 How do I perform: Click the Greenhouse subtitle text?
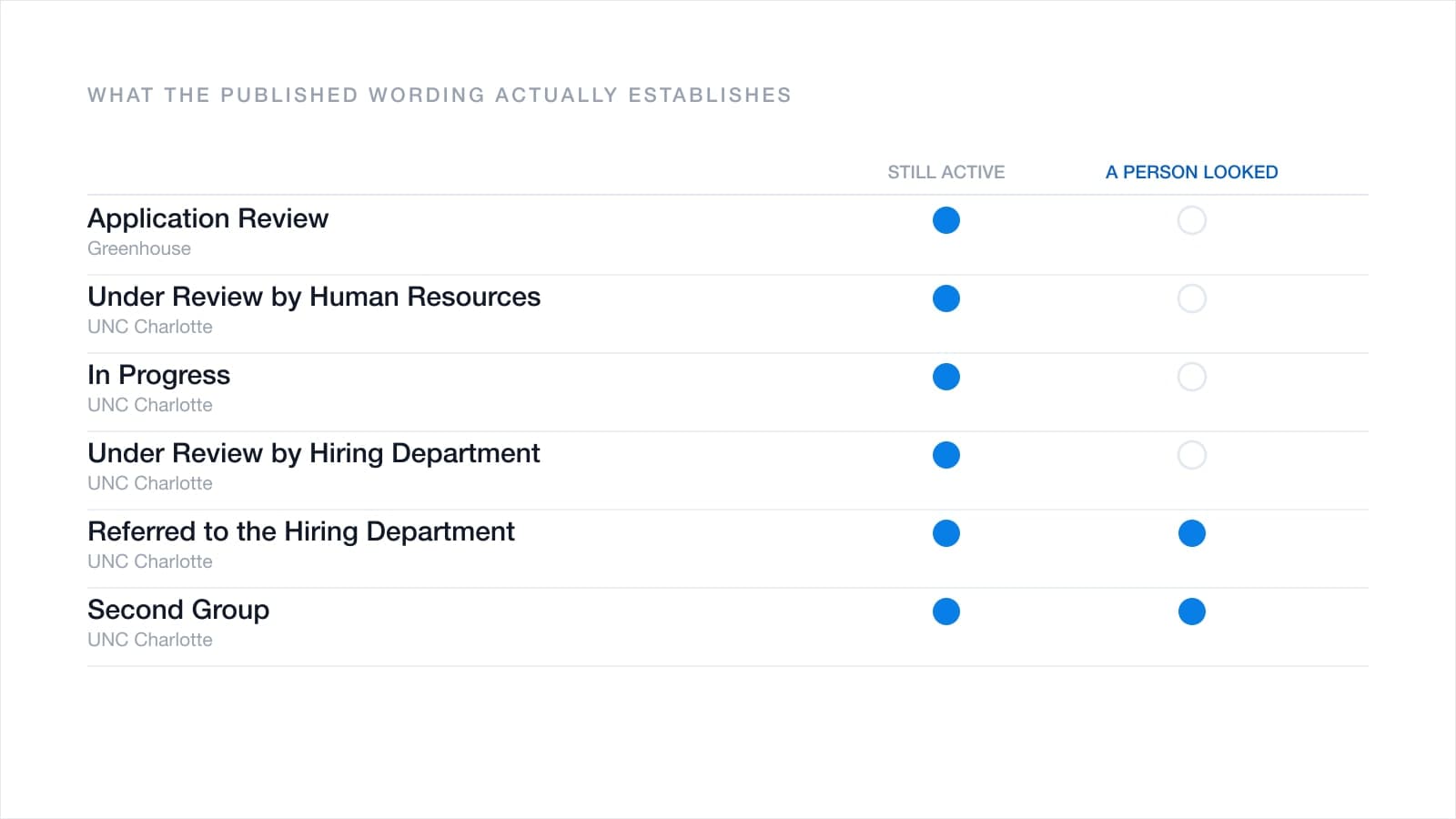click(139, 248)
